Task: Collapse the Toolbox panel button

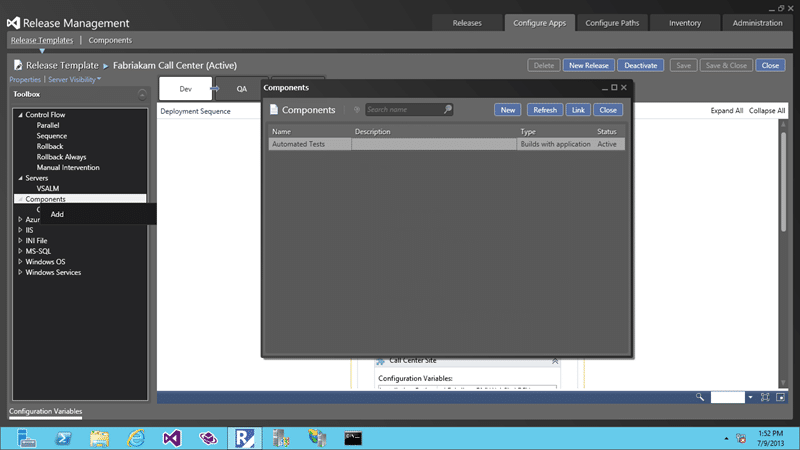Action: [x=142, y=94]
